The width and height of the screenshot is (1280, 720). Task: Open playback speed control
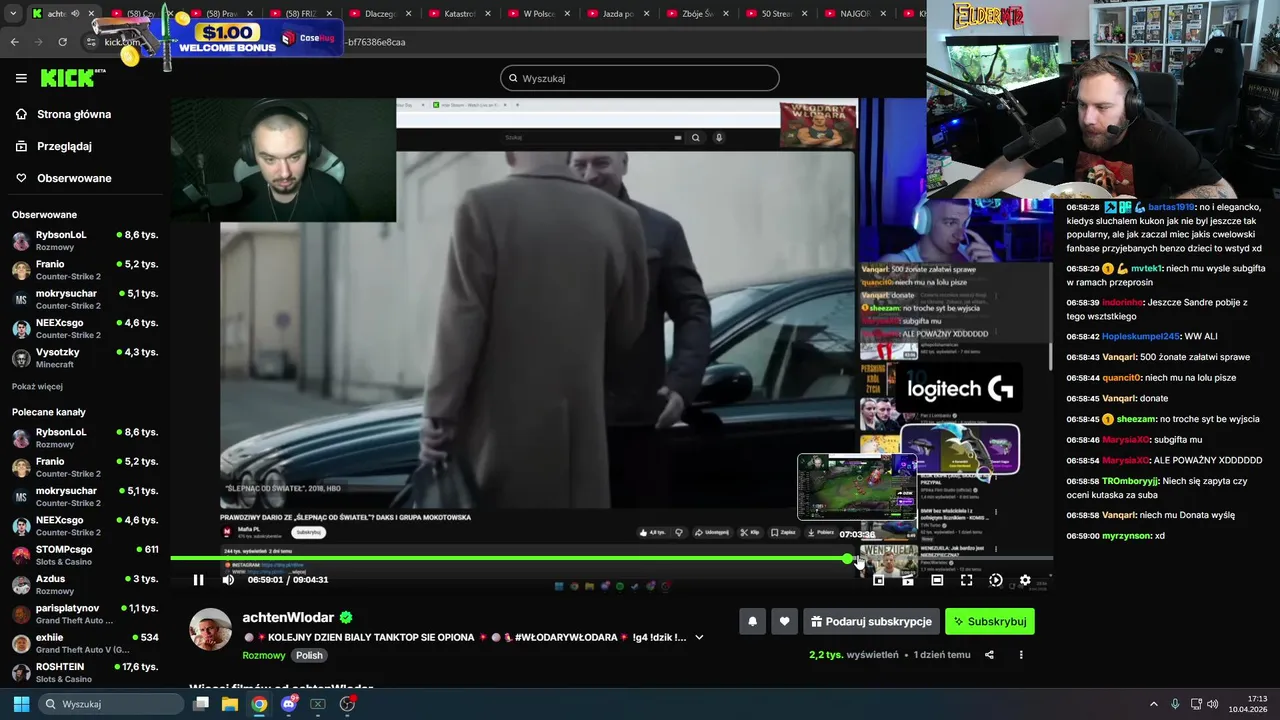[x=996, y=580]
